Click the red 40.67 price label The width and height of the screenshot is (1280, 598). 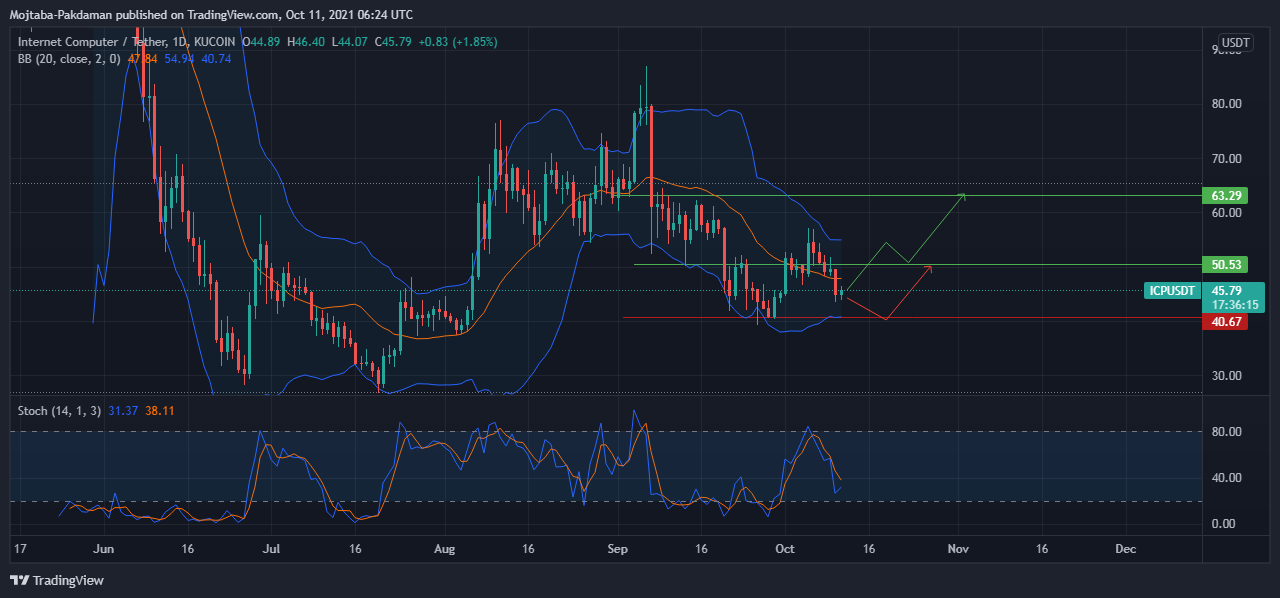coord(1224,321)
